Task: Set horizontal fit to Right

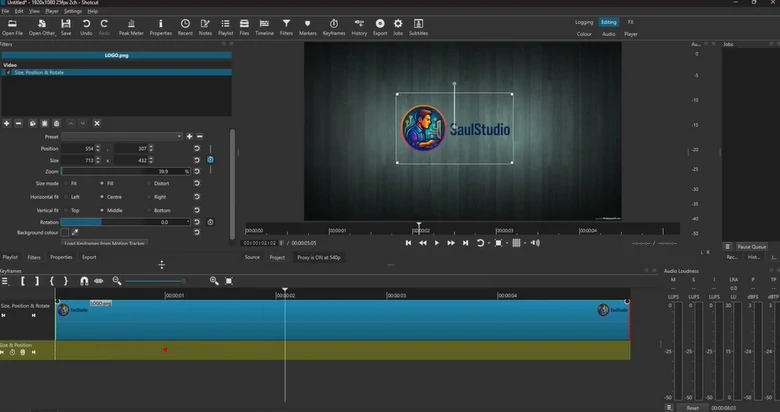Action: pos(149,197)
